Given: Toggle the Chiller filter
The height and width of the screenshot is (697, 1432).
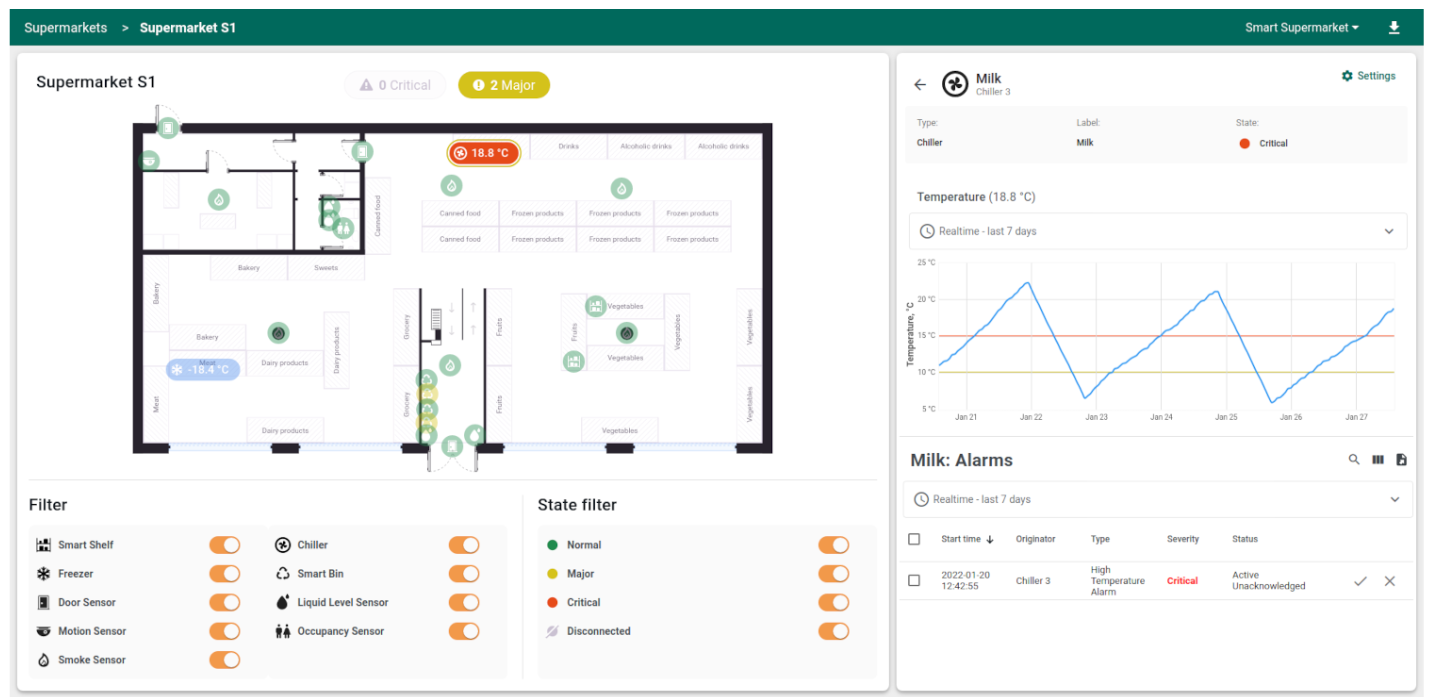Looking at the screenshot, I should tap(464, 545).
